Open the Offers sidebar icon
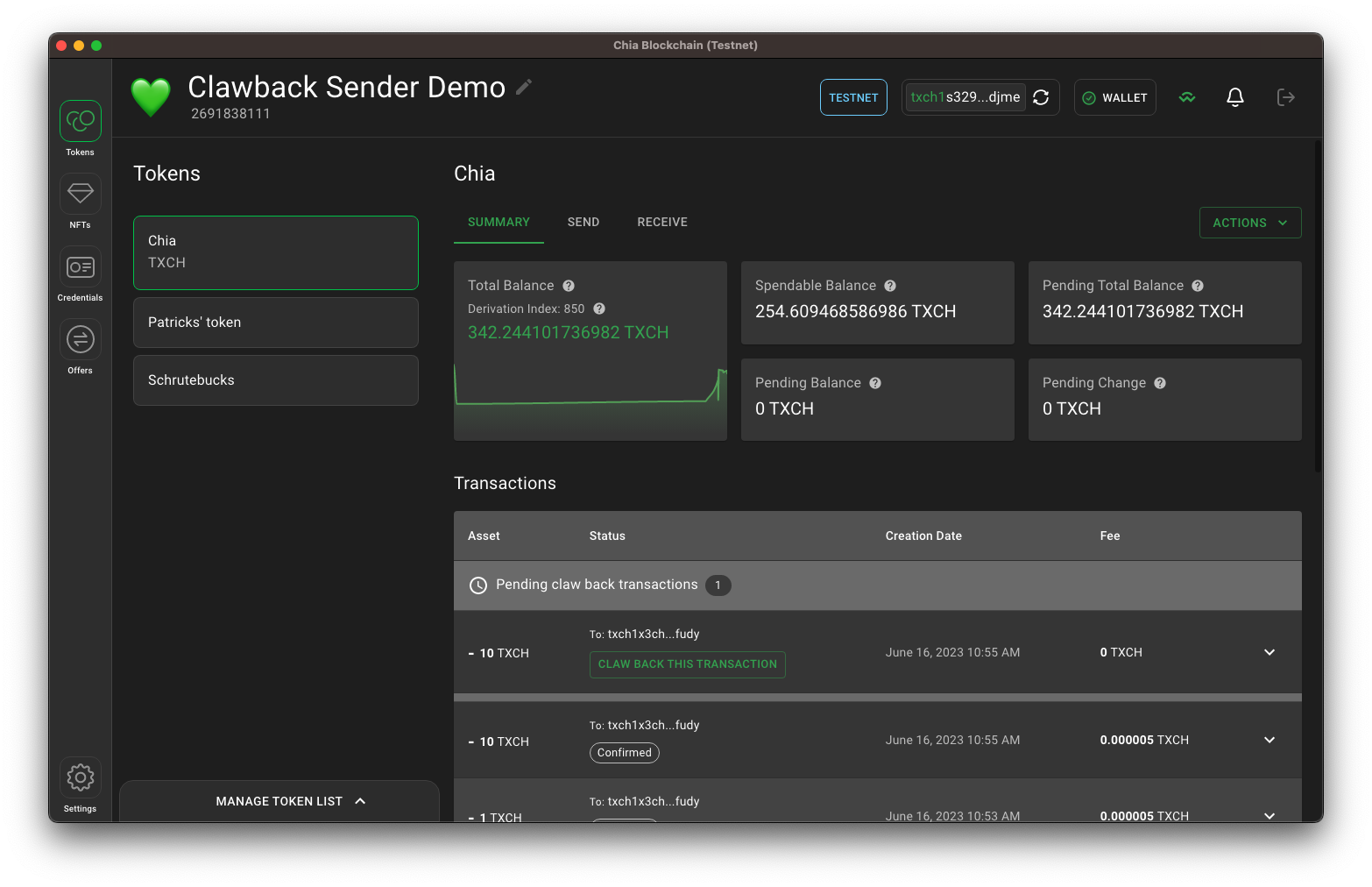The height and width of the screenshot is (887, 1372). point(81,339)
